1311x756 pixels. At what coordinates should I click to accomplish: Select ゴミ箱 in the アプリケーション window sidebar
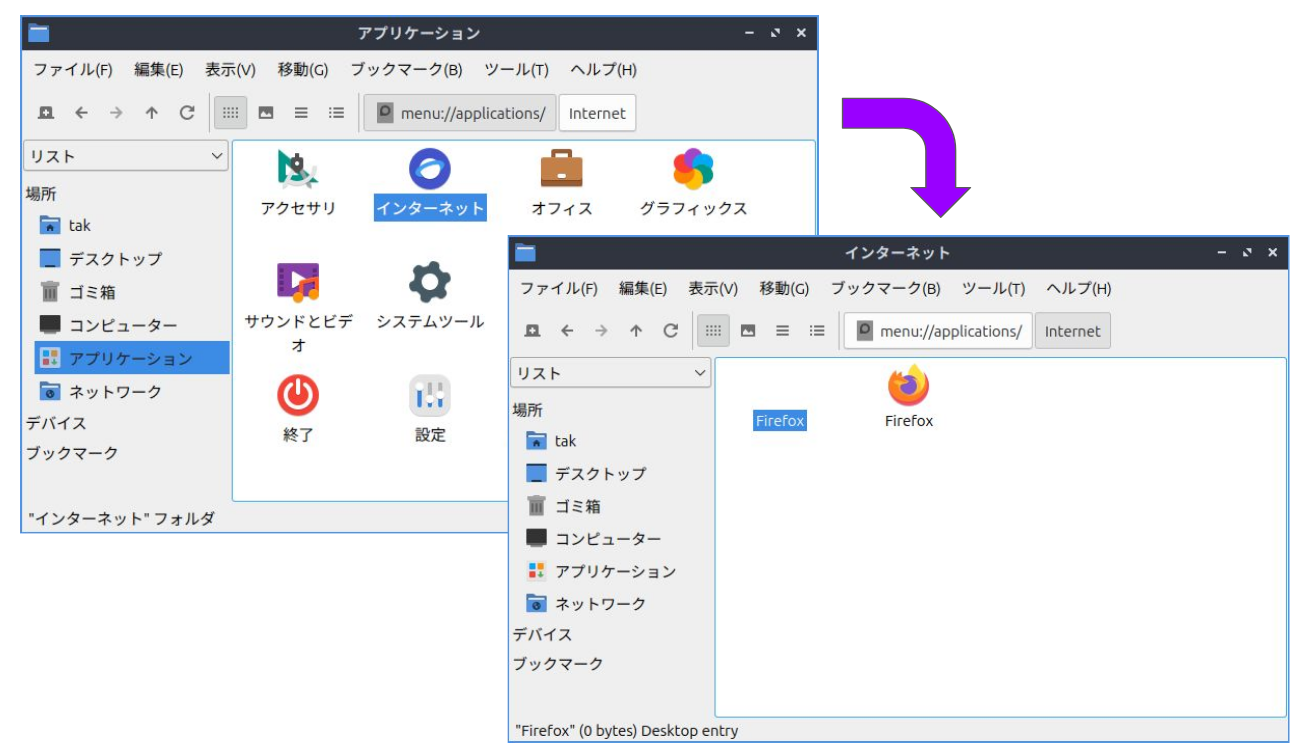[x=92, y=292]
